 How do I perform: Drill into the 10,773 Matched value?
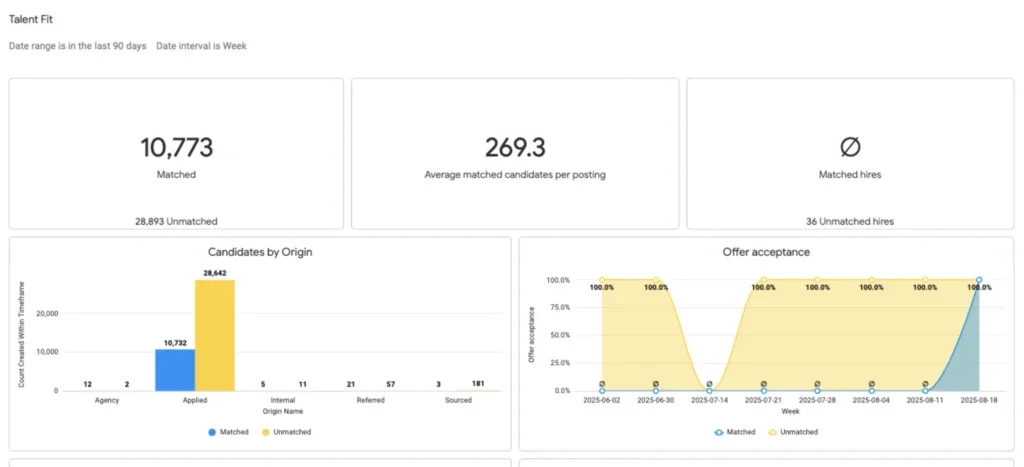click(176, 148)
